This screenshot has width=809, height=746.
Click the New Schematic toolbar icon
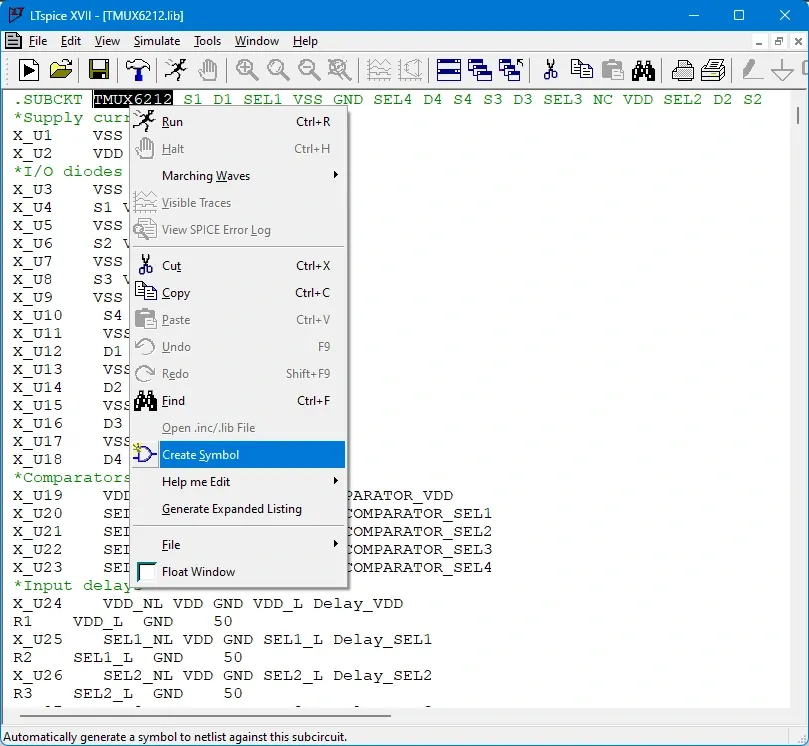coord(28,70)
